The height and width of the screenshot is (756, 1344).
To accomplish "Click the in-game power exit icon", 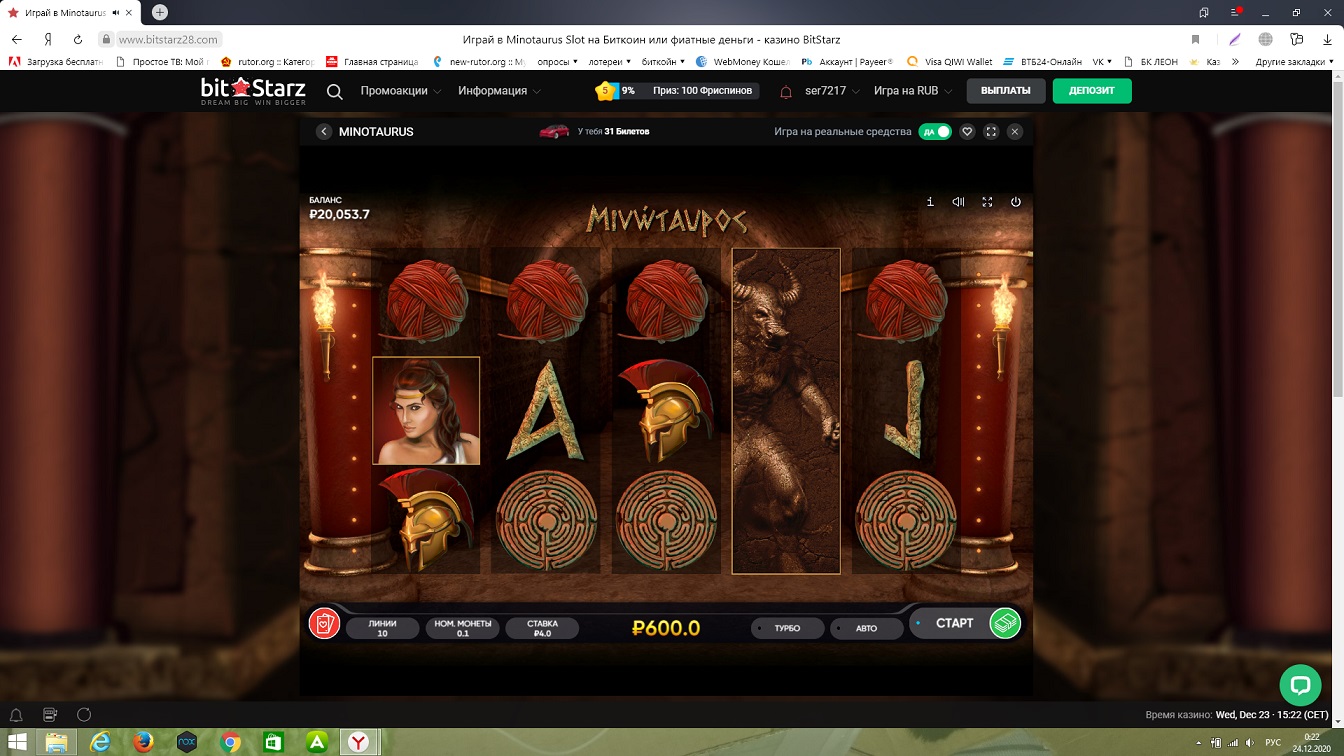I will (1015, 202).
